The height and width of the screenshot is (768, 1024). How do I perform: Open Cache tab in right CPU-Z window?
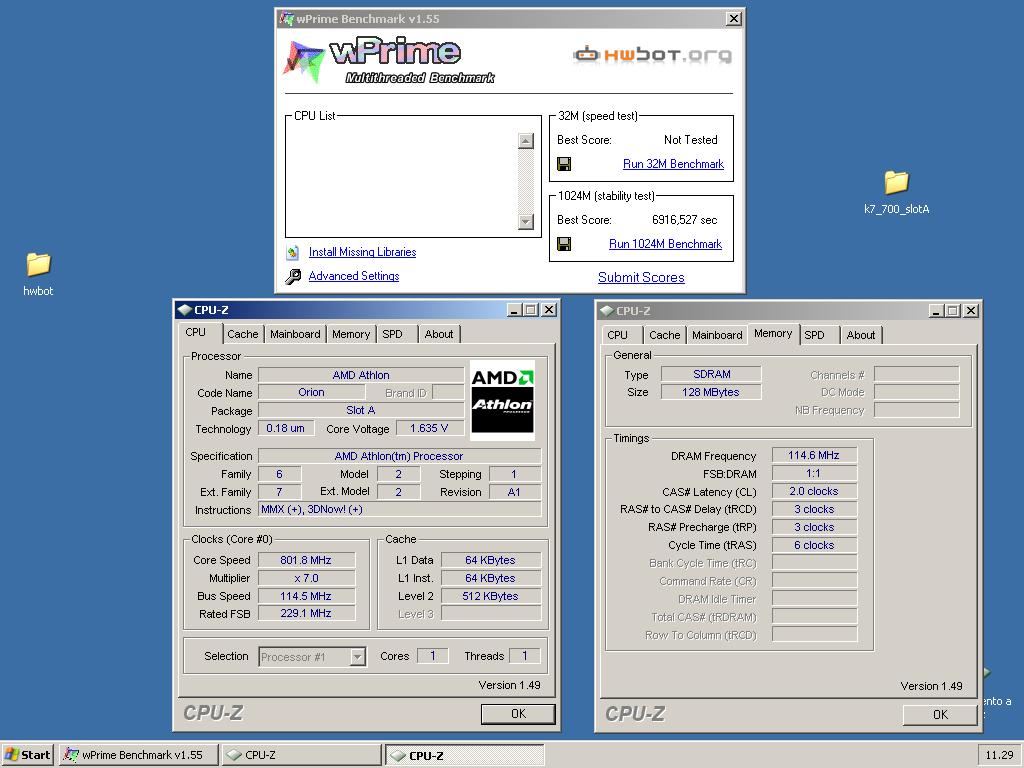[664, 335]
